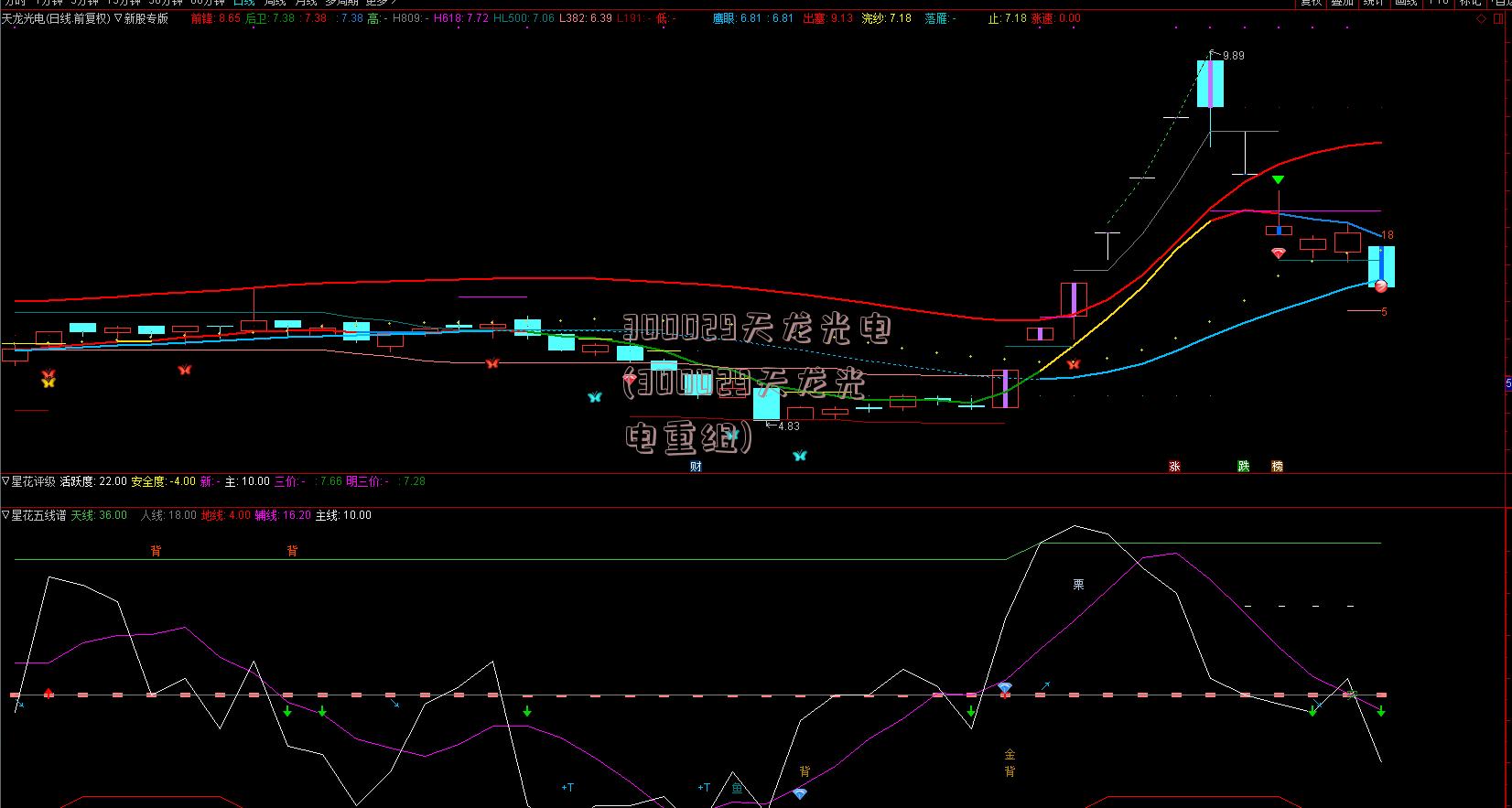Switch to the 周线 period tab

[275, 3]
